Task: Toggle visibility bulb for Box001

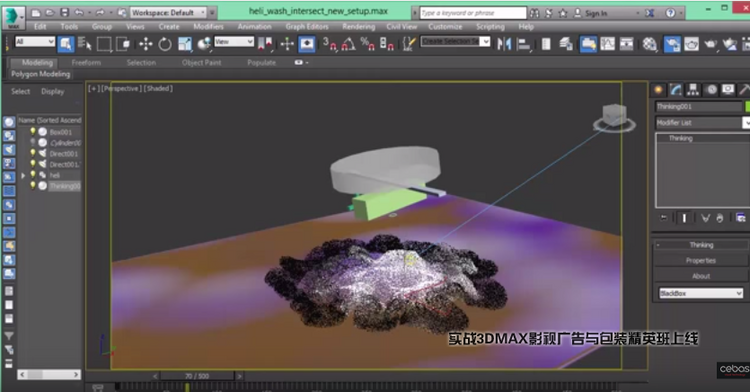Action: [x=33, y=131]
